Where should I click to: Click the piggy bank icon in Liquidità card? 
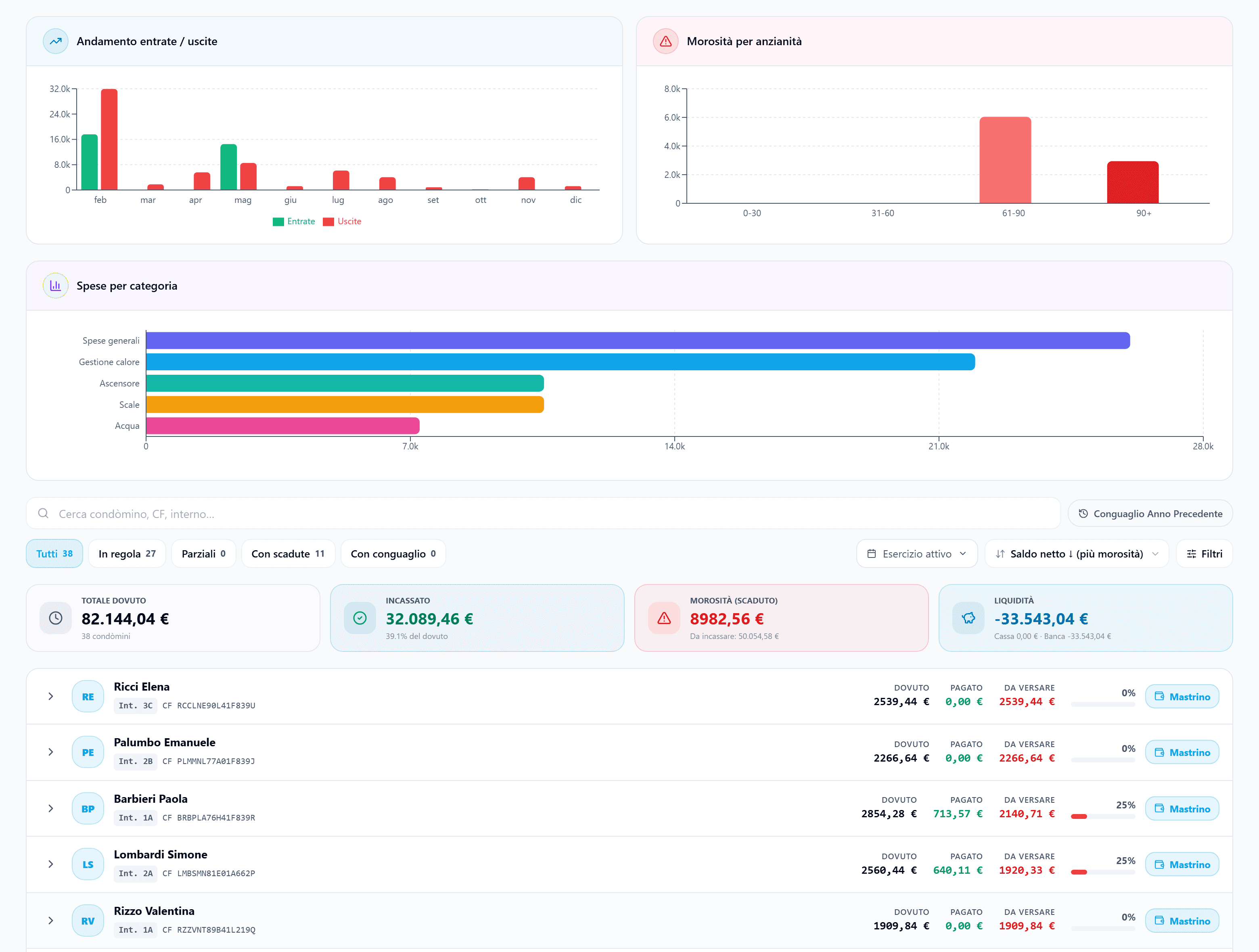(968, 618)
